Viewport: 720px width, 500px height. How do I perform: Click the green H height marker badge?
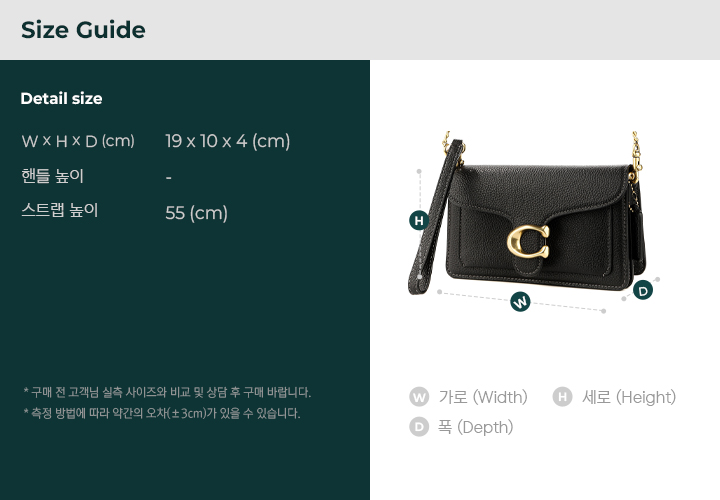(419, 220)
